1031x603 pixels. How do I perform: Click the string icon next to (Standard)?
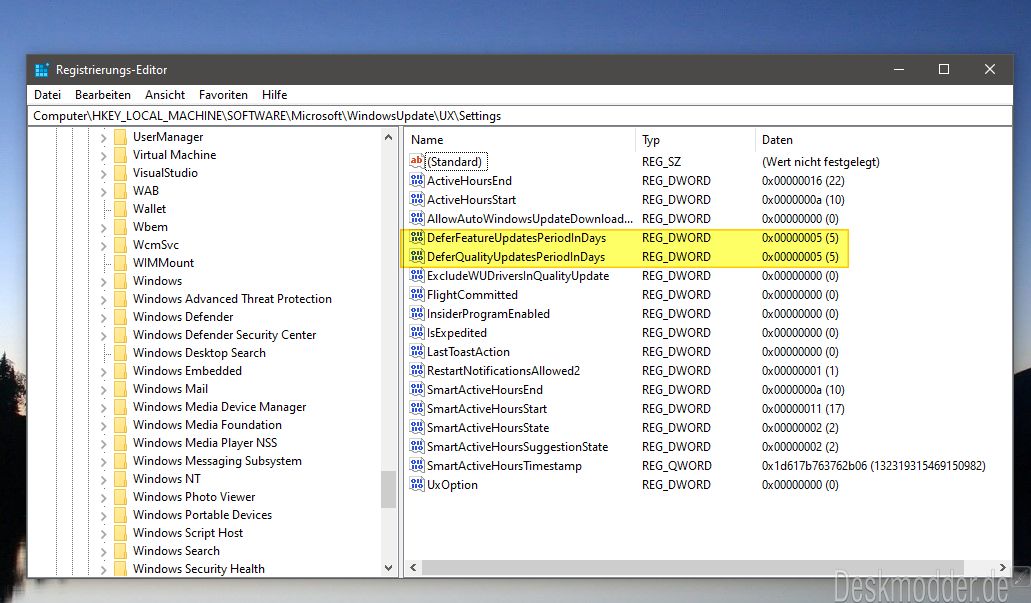pyautogui.click(x=417, y=161)
